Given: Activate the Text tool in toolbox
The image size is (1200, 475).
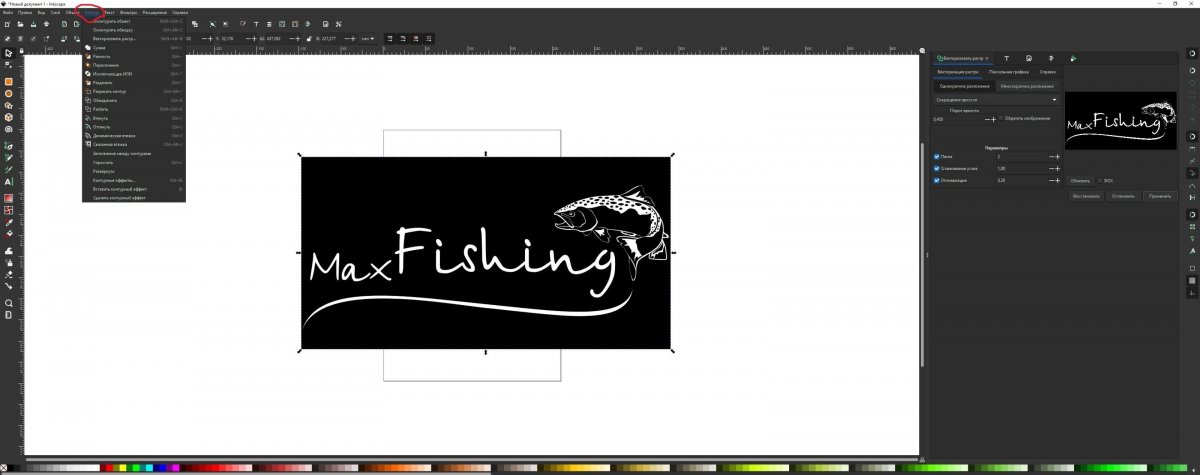Looking at the screenshot, I should (8, 182).
